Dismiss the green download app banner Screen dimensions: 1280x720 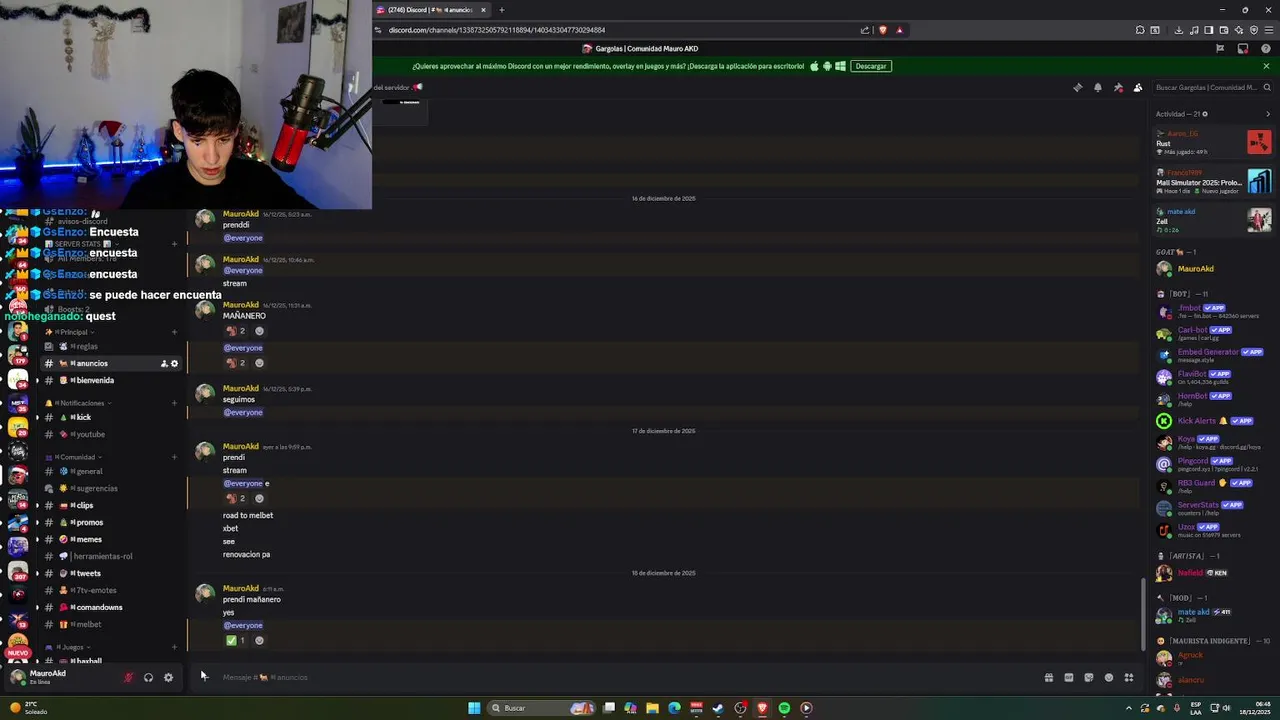pyautogui.click(x=1266, y=66)
